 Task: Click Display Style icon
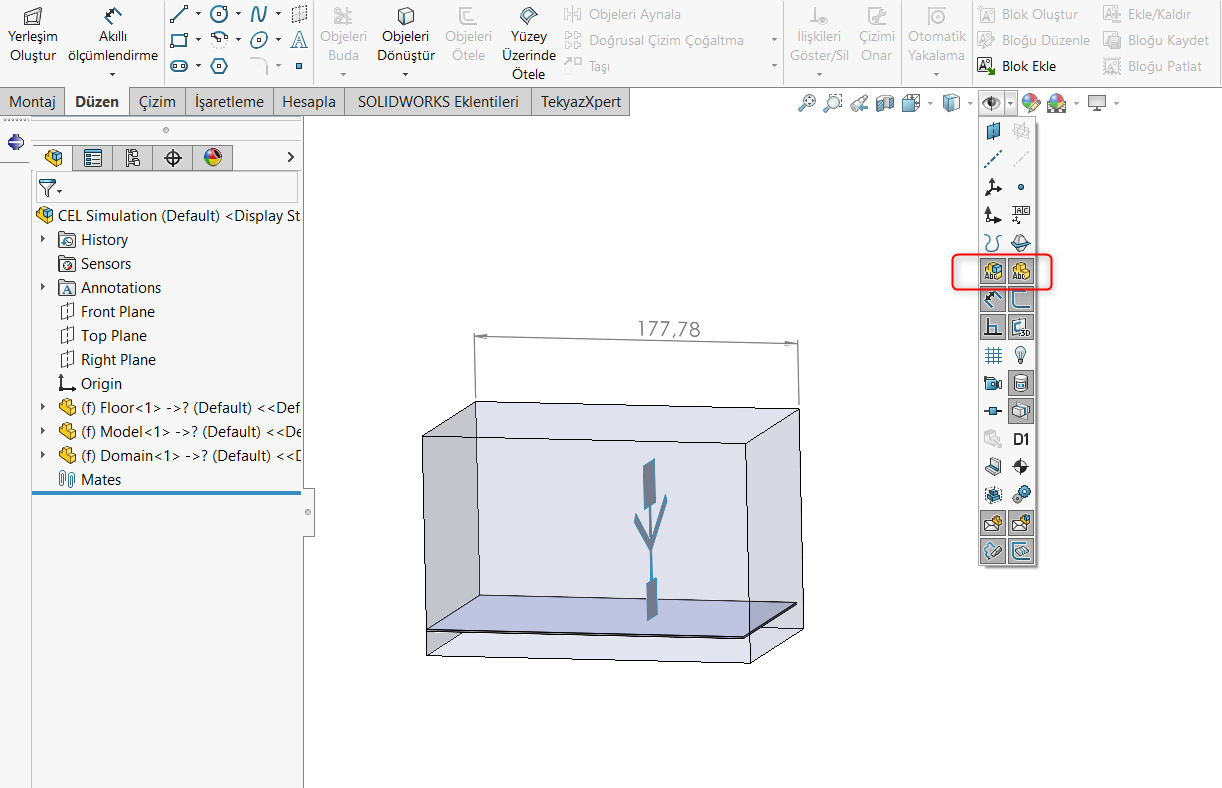[x=952, y=103]
